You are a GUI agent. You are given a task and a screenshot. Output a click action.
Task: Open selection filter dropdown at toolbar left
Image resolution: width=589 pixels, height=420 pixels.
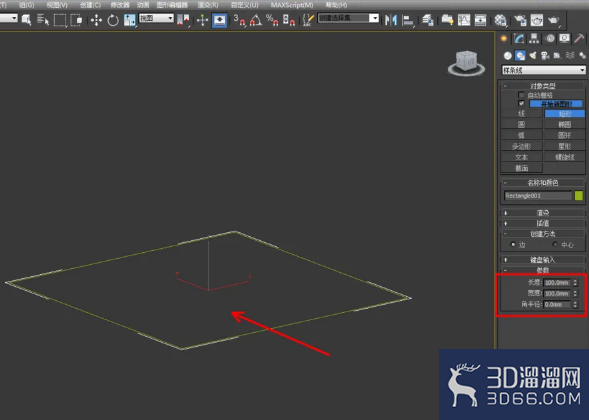[x=8, y=18]
